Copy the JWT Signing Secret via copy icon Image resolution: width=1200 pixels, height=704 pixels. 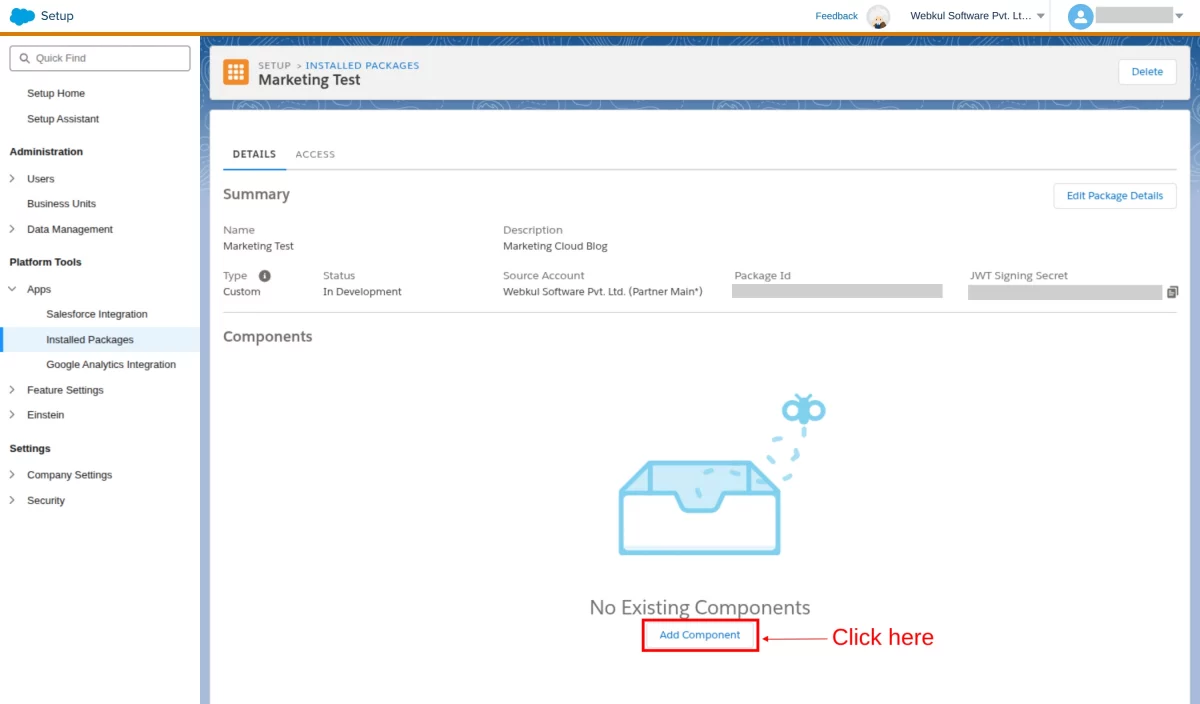[x=1172, y=292]
